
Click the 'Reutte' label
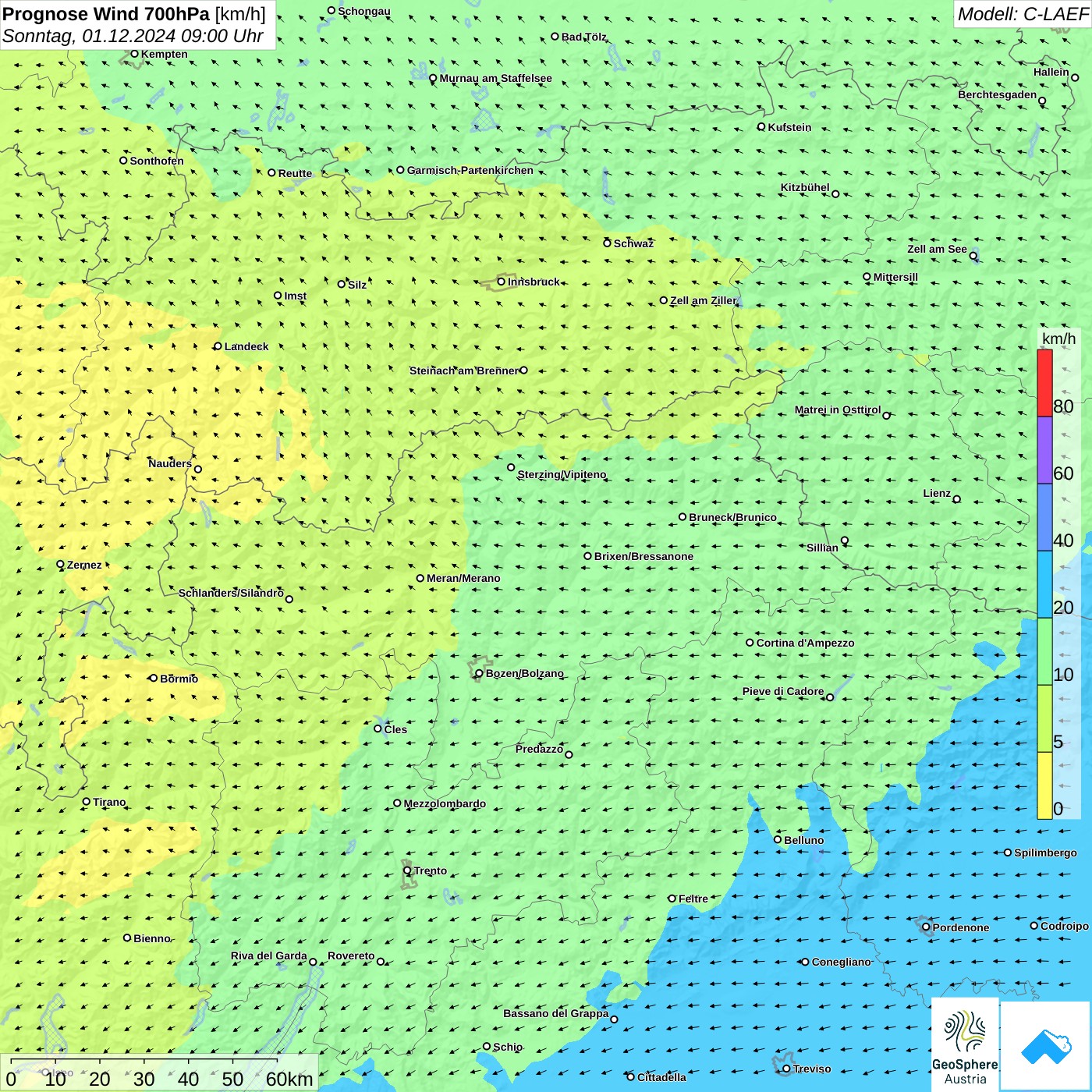pos(295,173)
